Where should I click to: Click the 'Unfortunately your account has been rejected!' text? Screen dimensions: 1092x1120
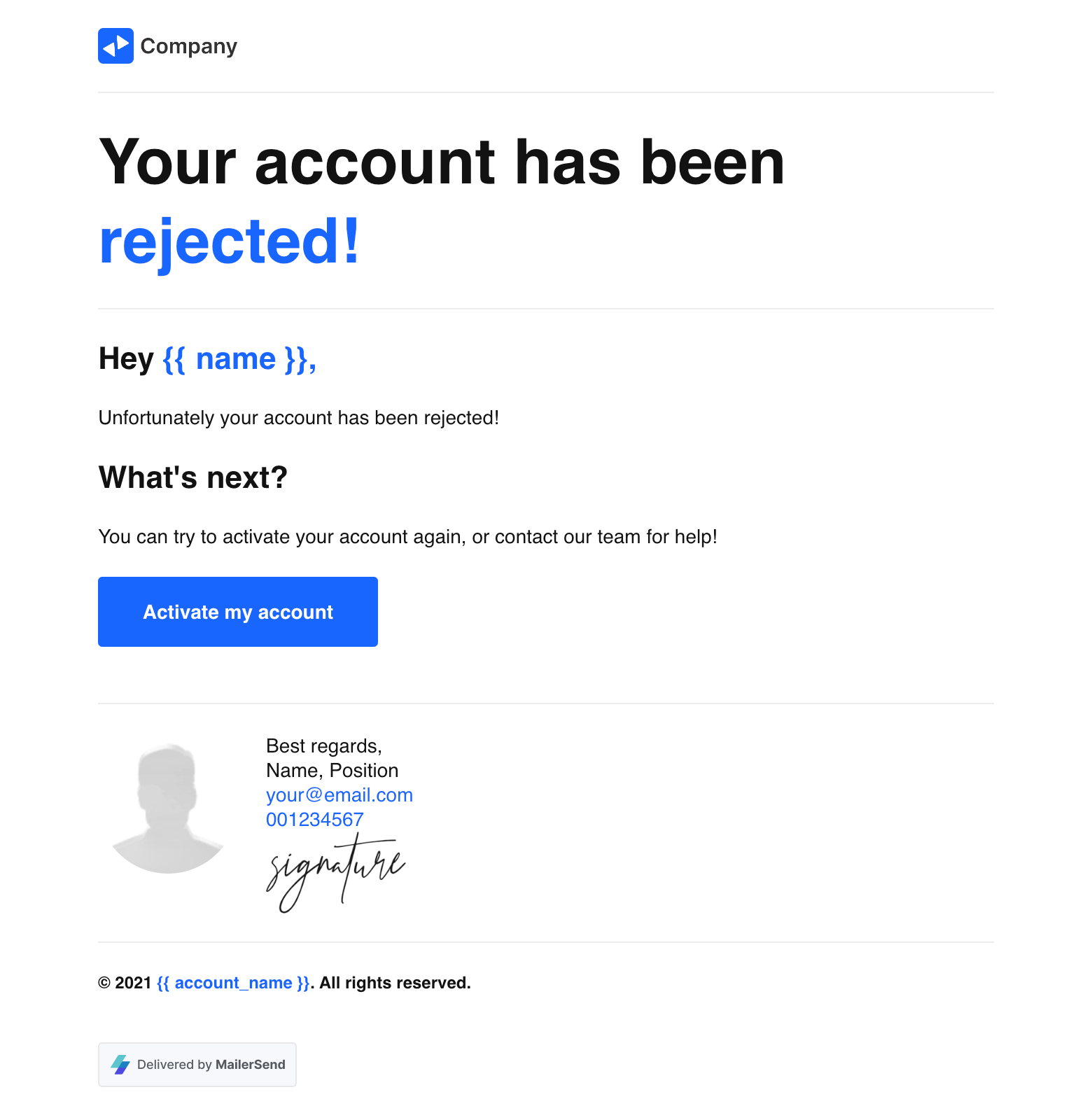click(x=299, y=418)
